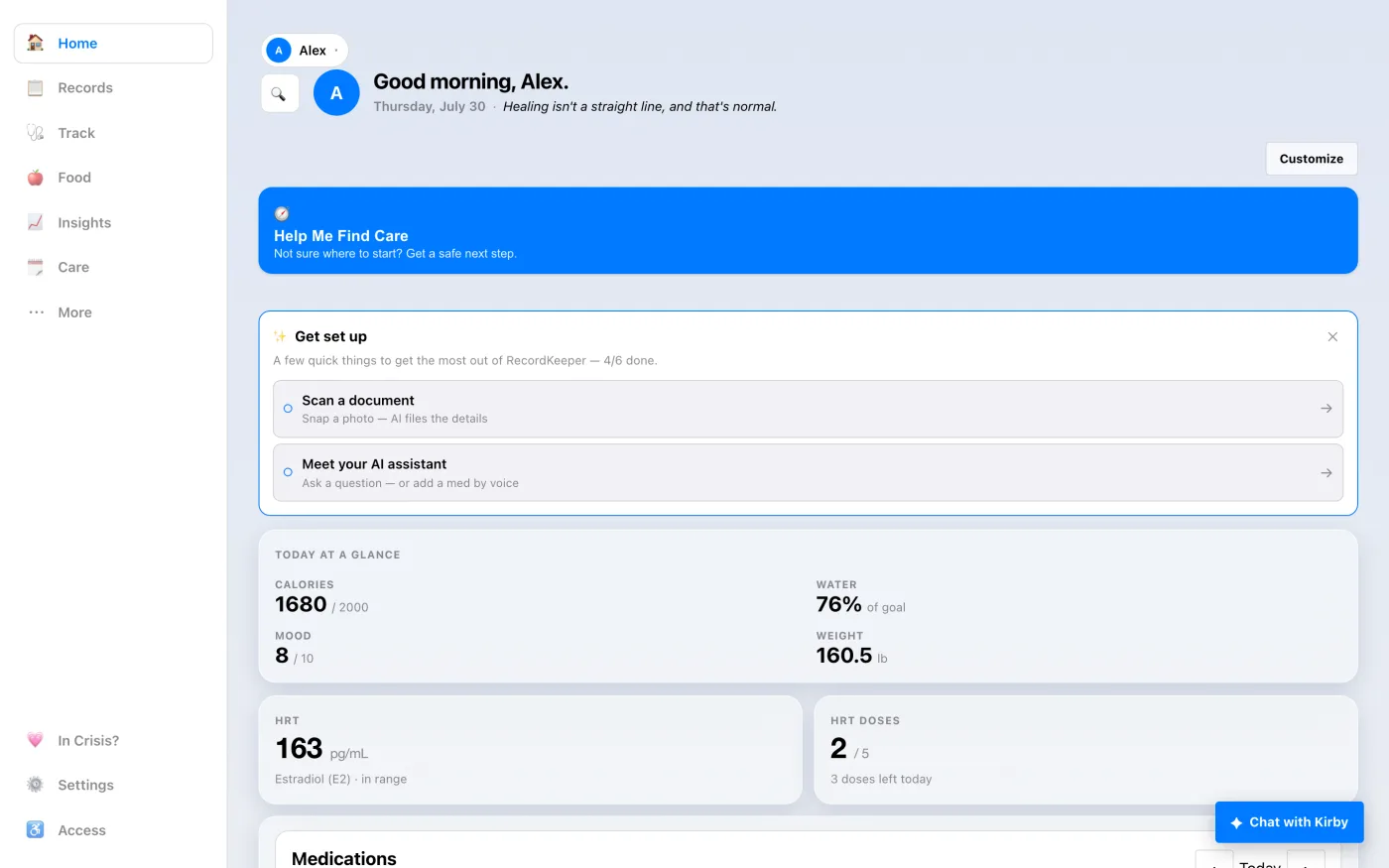The image size is (1389, 868).
Task: Click the sparkle icon on Chat with Kirby
Action: point(1236,822)
